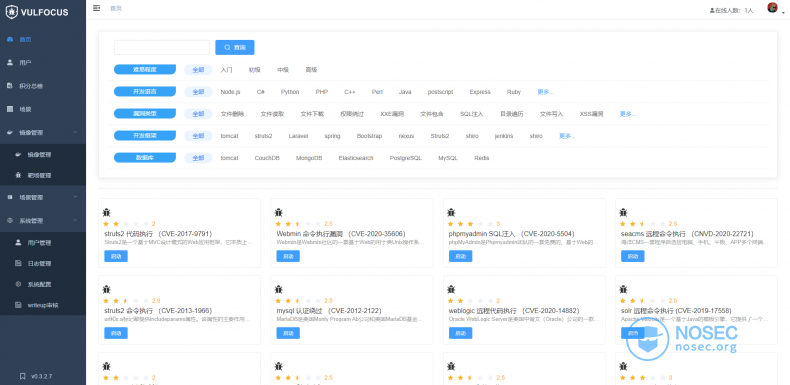Open the 场景 sidebar item
Image resolution: width=790 pixels, height=385 pixels.
25,109
